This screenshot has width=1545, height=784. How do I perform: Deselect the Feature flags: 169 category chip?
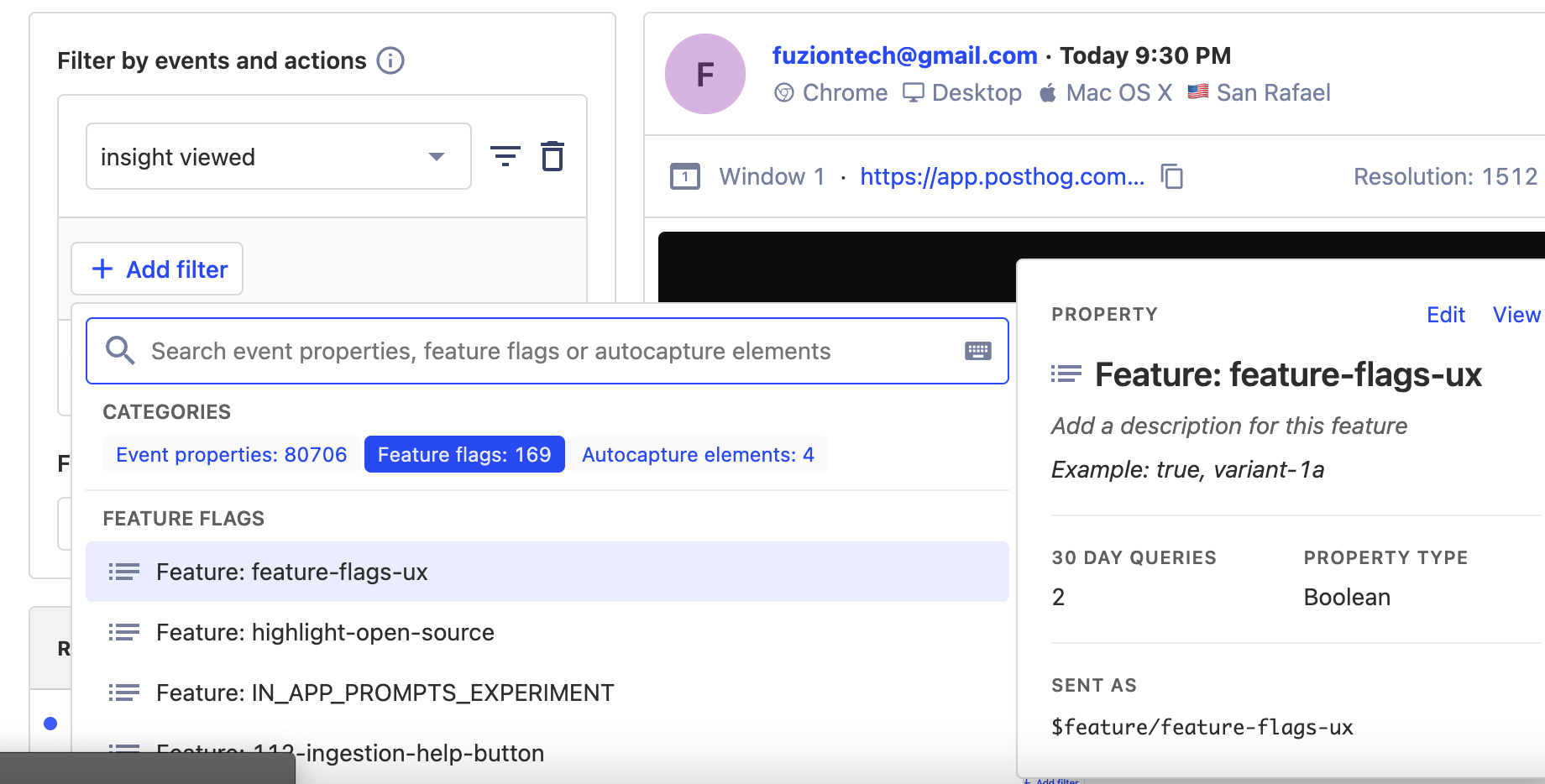click(x=464, y=454)
